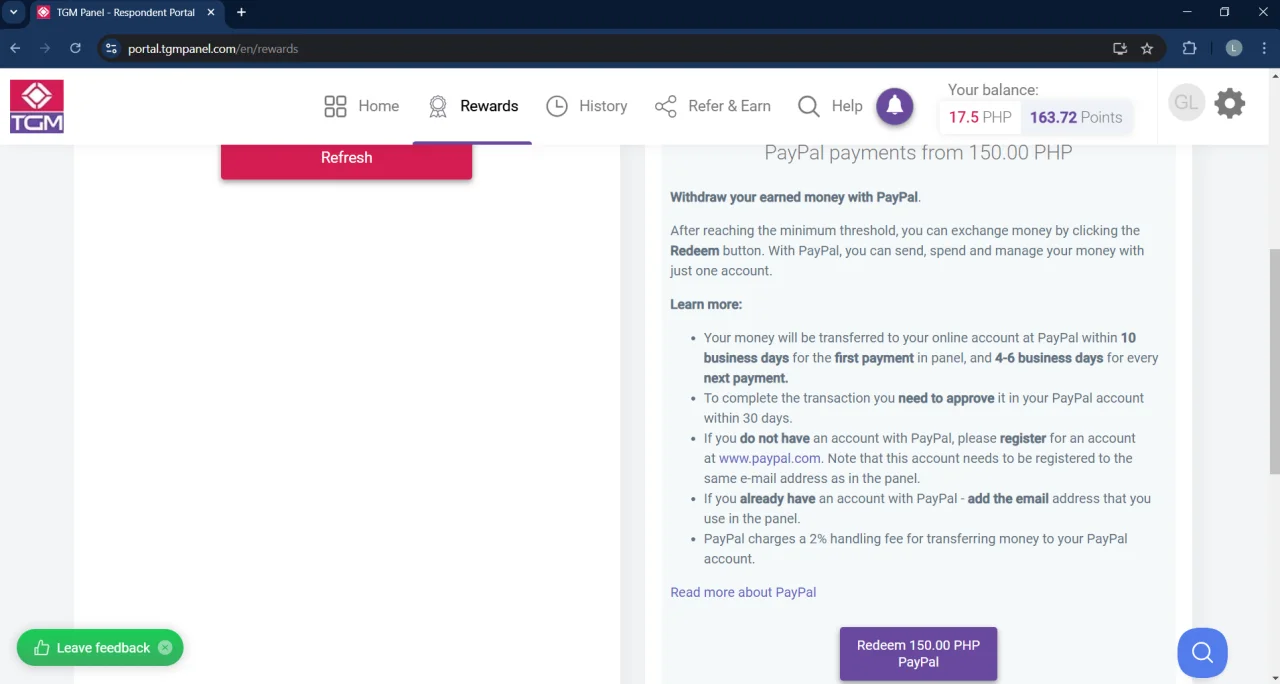Open Refer & Earn menu item
The width and height of the screenshot is (1280, 684).
click(712, 106)
